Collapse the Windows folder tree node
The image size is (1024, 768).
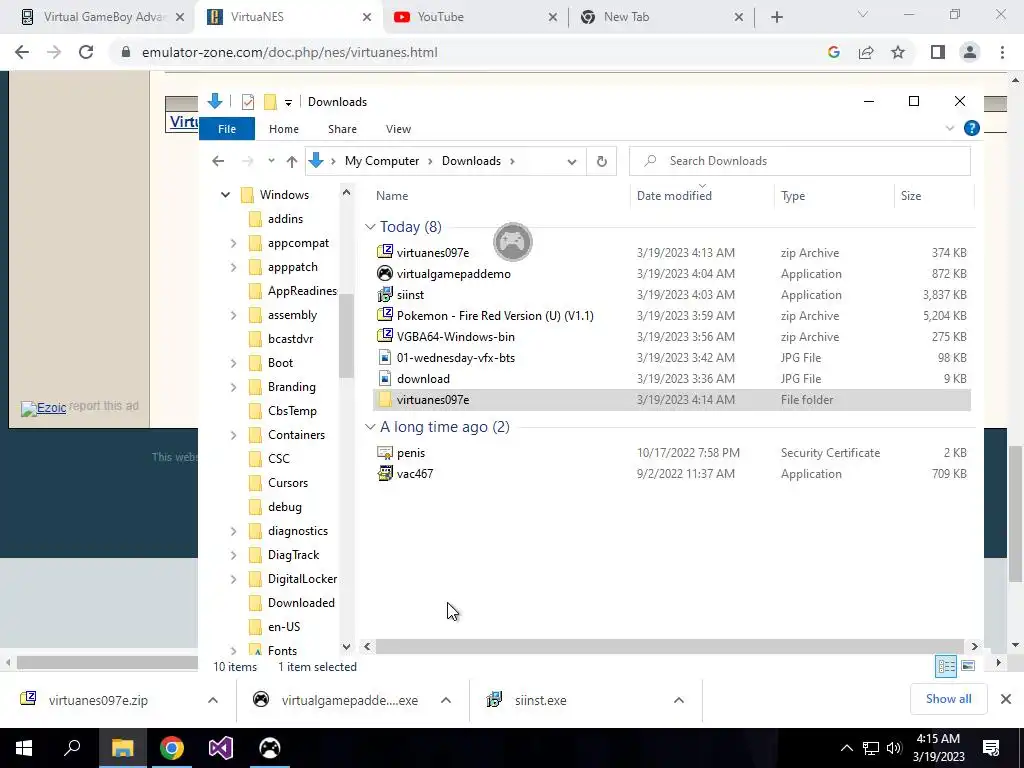click(x=225, y=195)
